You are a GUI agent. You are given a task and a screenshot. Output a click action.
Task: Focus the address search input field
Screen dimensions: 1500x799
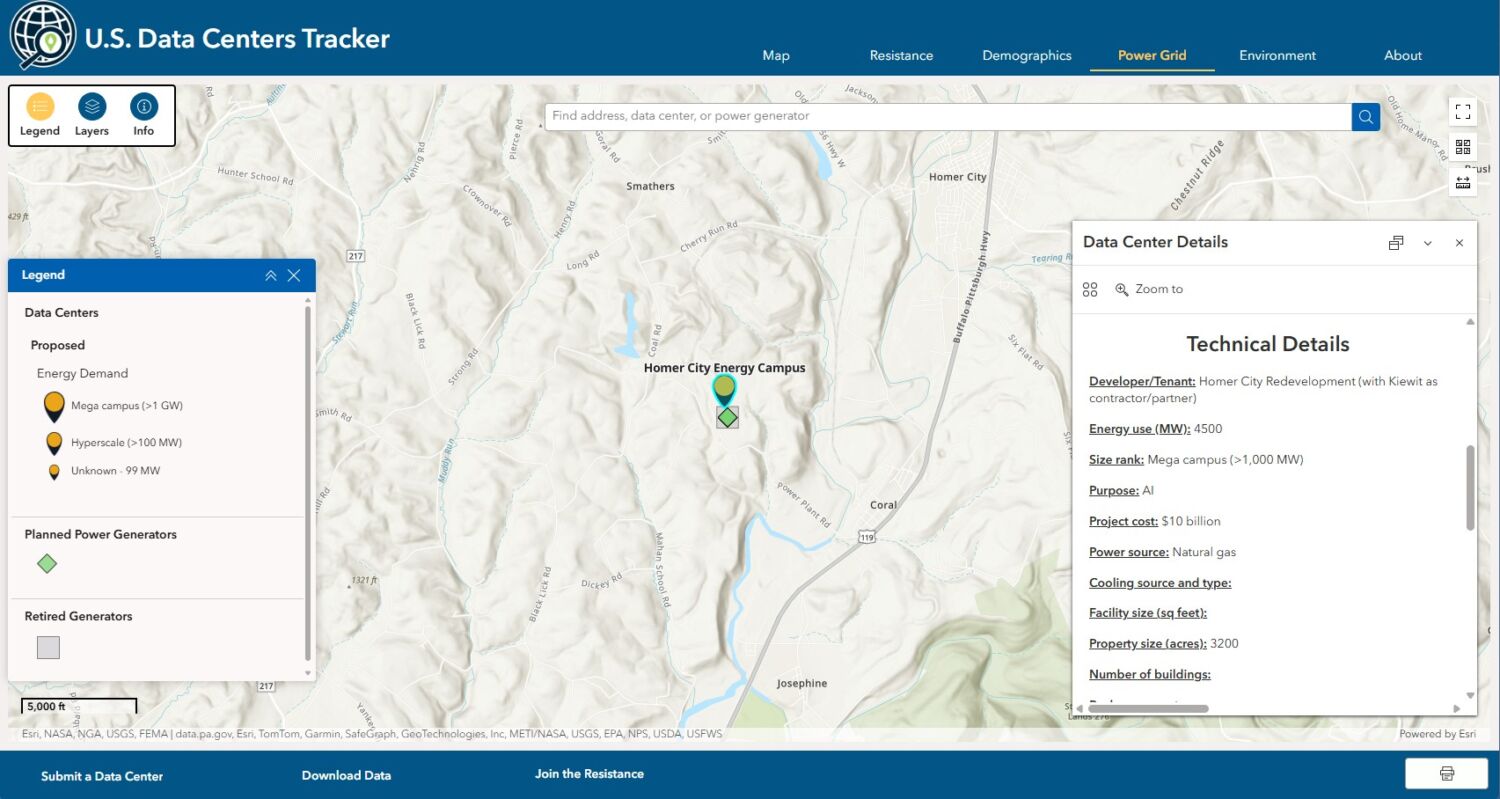pos(948,116)
